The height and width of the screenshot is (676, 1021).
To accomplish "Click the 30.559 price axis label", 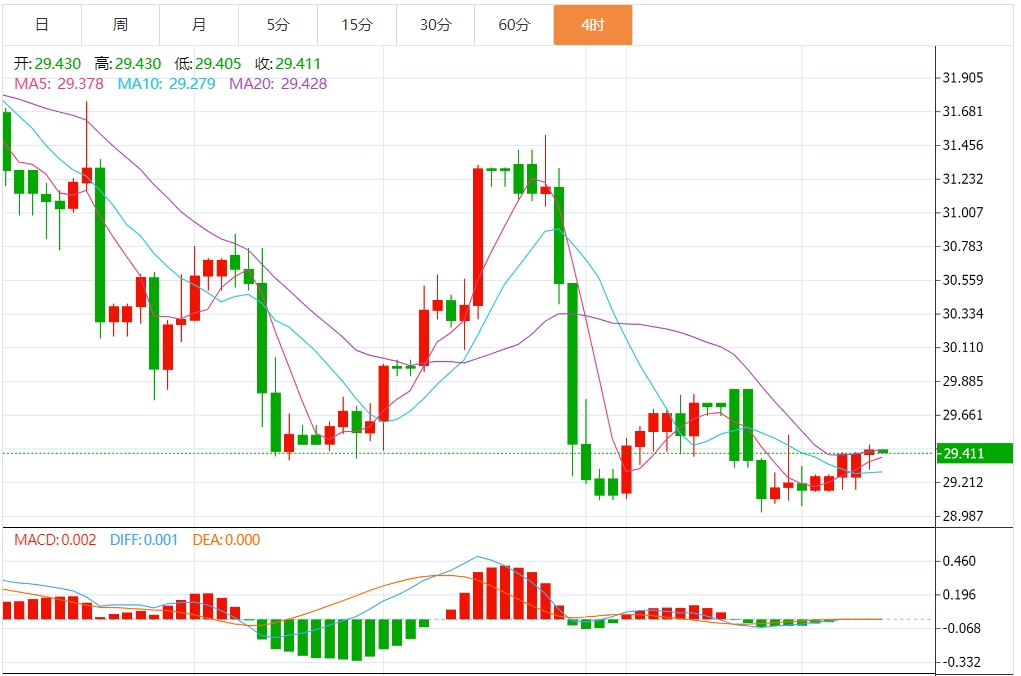I will [963, 280].
